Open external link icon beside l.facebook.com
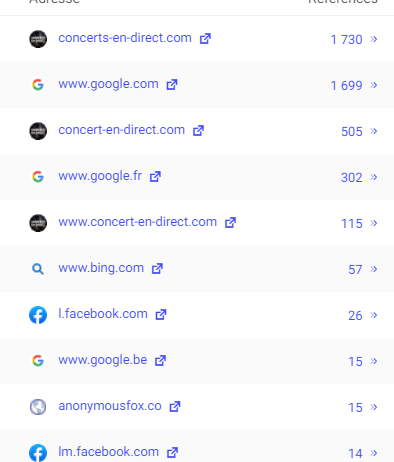 161,315
